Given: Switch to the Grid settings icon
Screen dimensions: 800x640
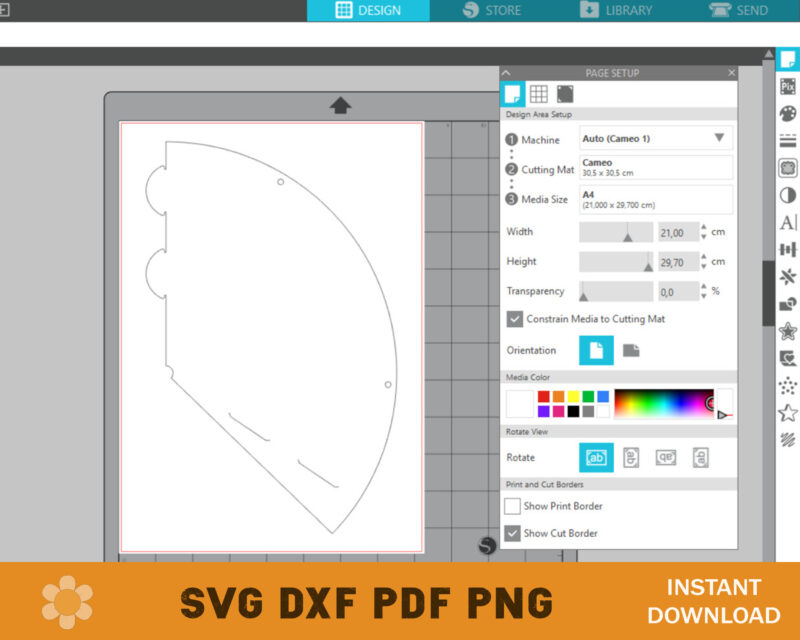Looking at the screenshot, I should click(x=539, y=94).
